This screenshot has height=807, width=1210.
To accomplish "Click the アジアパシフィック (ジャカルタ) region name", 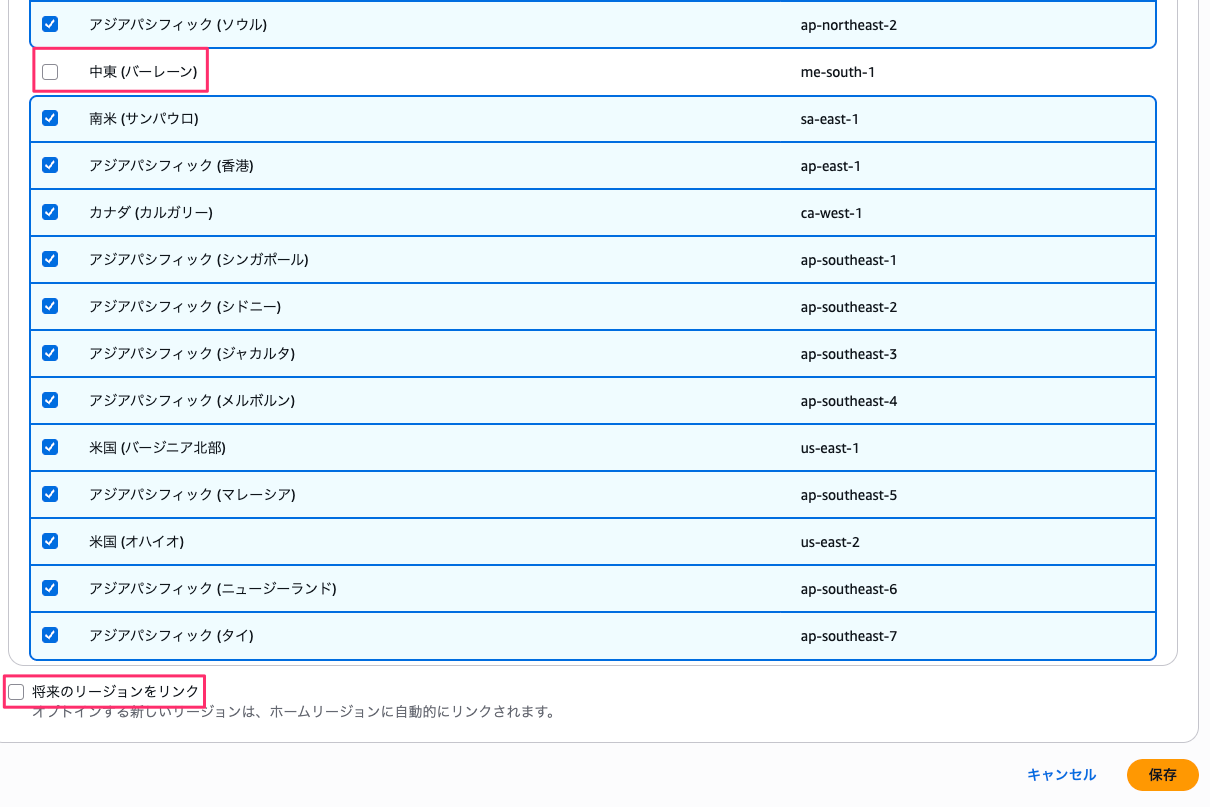I will (192, 354).
